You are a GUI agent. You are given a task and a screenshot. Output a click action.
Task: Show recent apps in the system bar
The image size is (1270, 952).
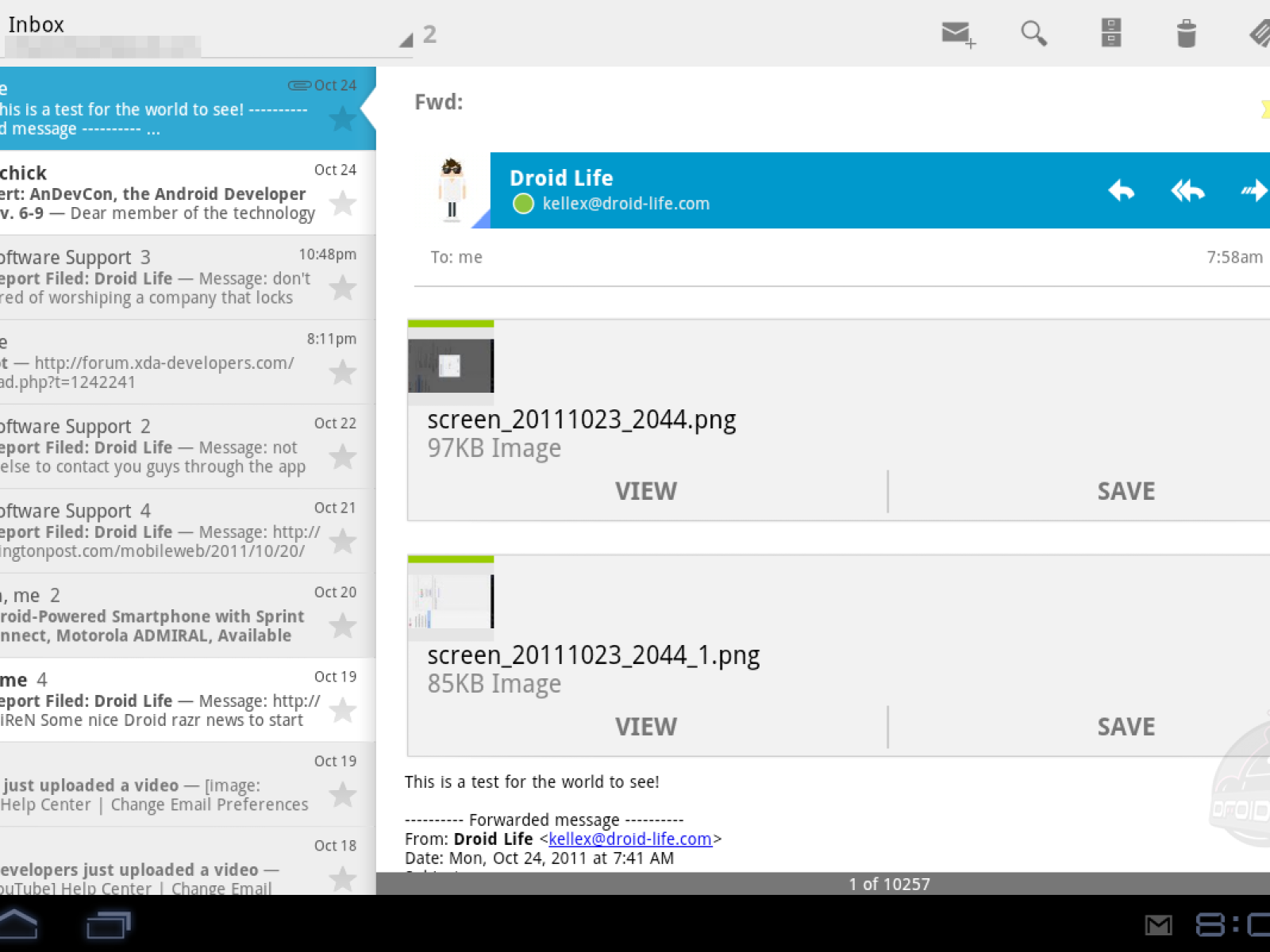108,924
